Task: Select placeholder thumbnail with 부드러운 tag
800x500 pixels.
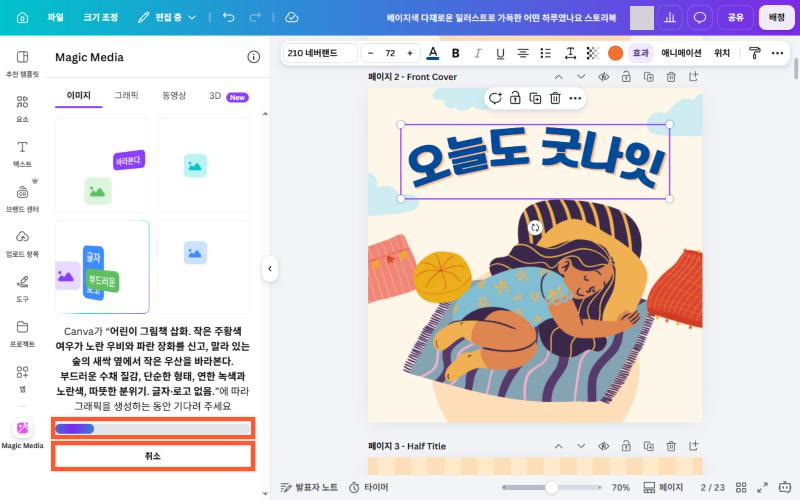Action: coord(102,267)
